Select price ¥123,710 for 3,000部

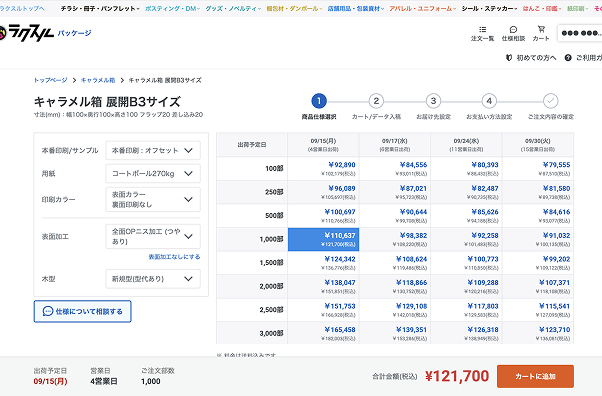coord(538,333)
